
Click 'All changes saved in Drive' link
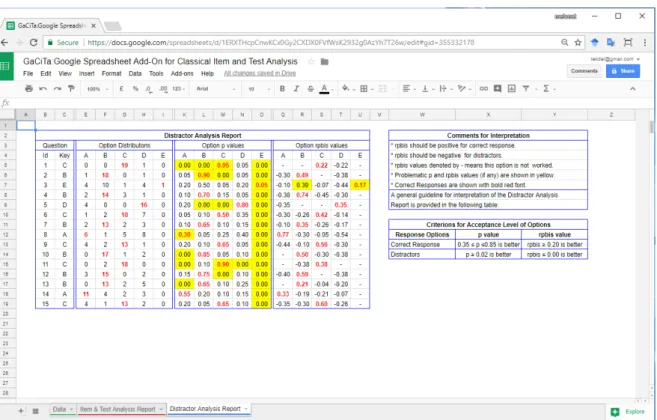tap(260, 73)
